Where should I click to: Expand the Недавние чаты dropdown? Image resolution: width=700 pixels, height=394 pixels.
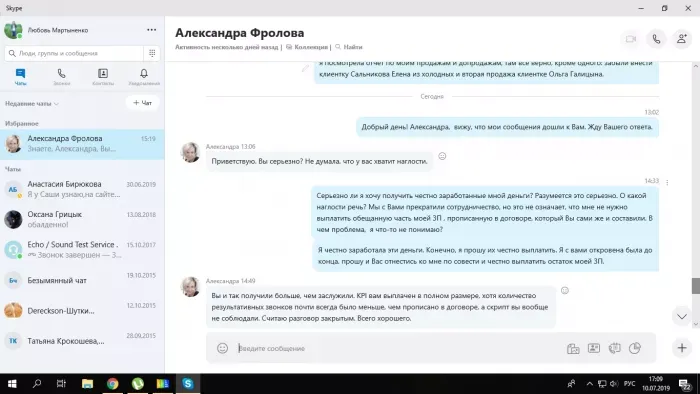[x=32, y=104]
